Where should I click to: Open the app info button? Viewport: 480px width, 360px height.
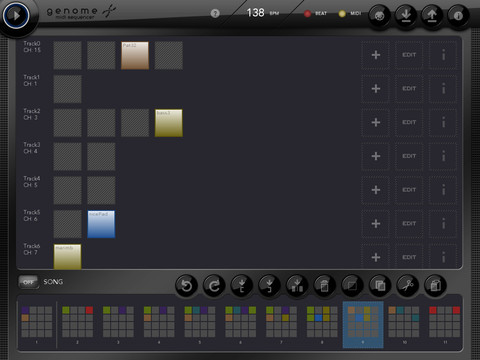point(458,15)
